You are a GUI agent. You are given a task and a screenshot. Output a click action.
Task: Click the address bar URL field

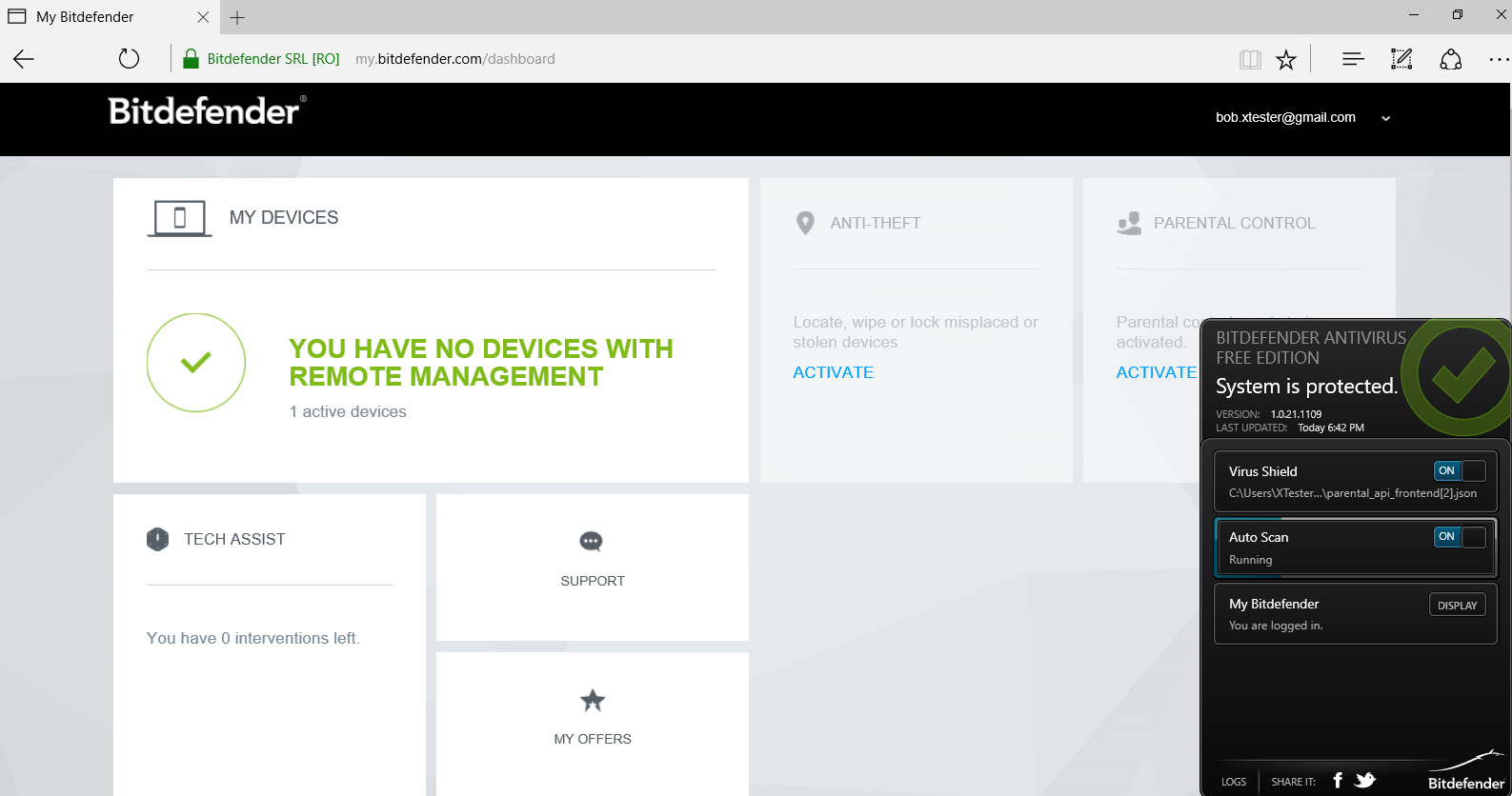tap(454, 59)
